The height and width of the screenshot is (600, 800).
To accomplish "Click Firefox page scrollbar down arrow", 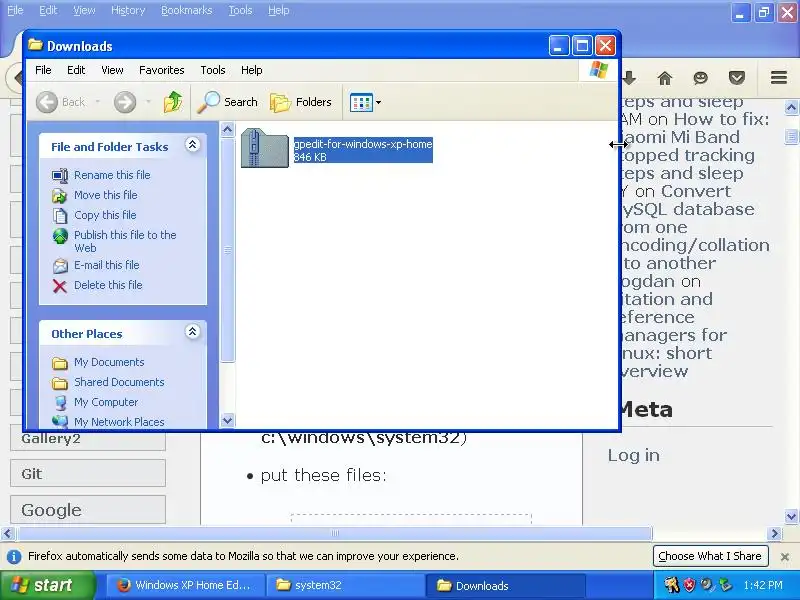I will pos(791,516).
